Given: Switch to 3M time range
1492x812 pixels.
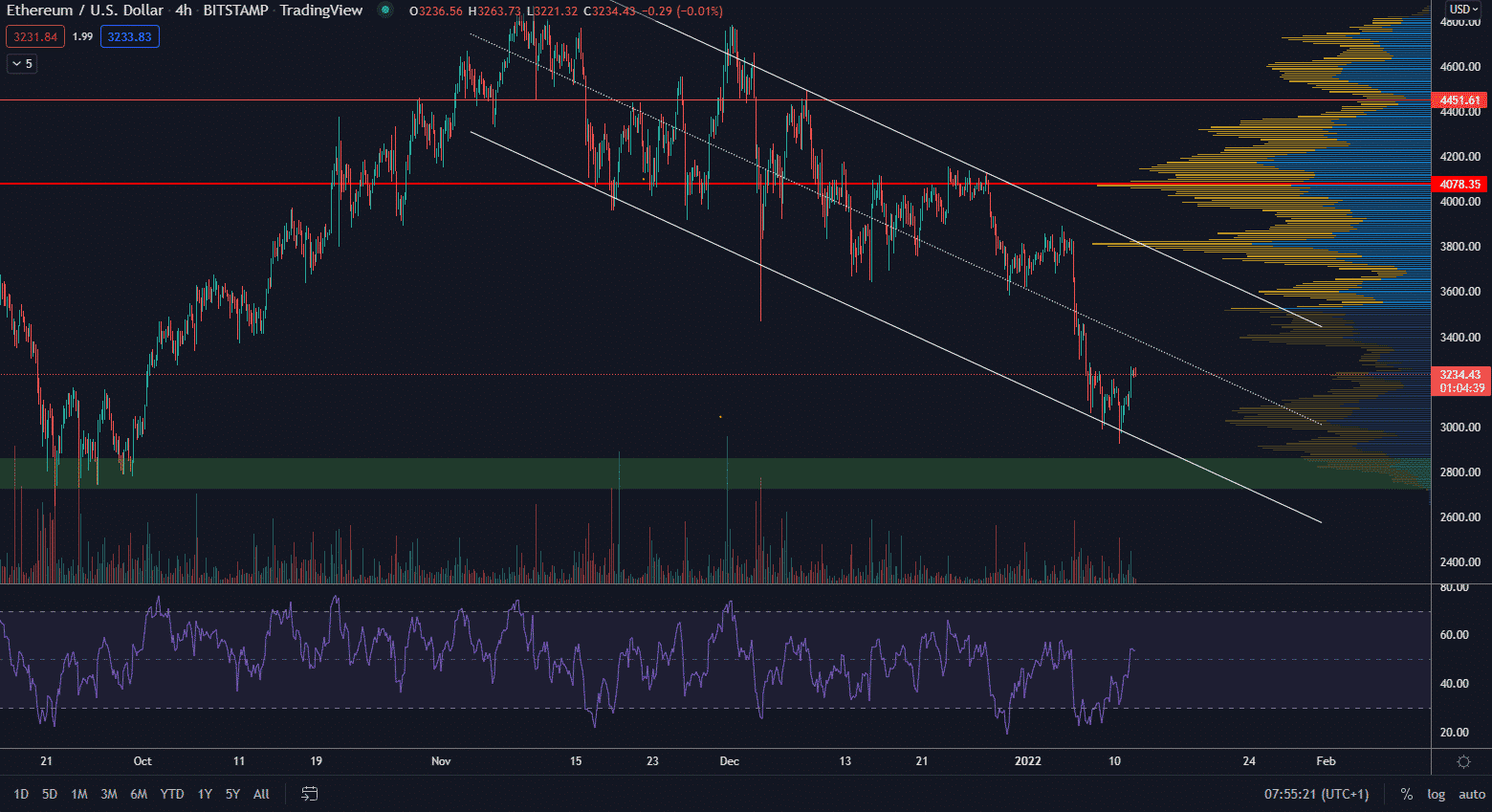Looking at the screenshot, I should pos(109,794).
